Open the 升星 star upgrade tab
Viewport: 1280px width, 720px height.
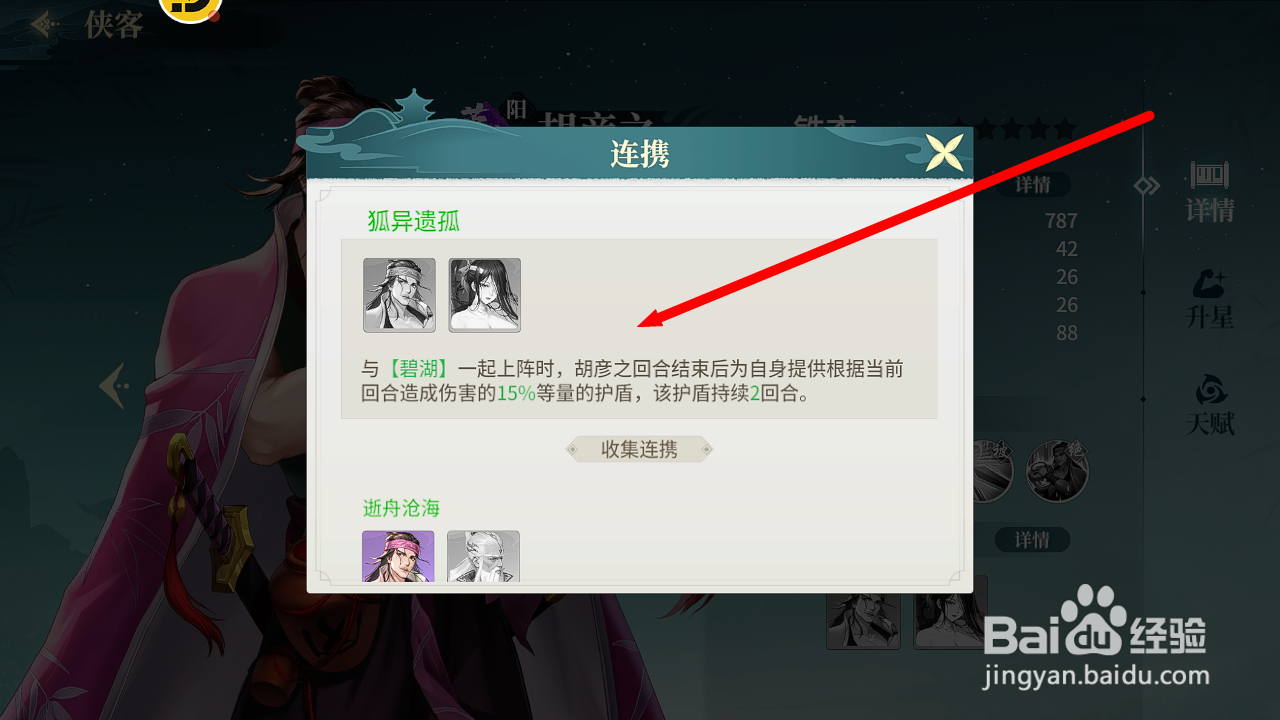tap(1210, 300)
